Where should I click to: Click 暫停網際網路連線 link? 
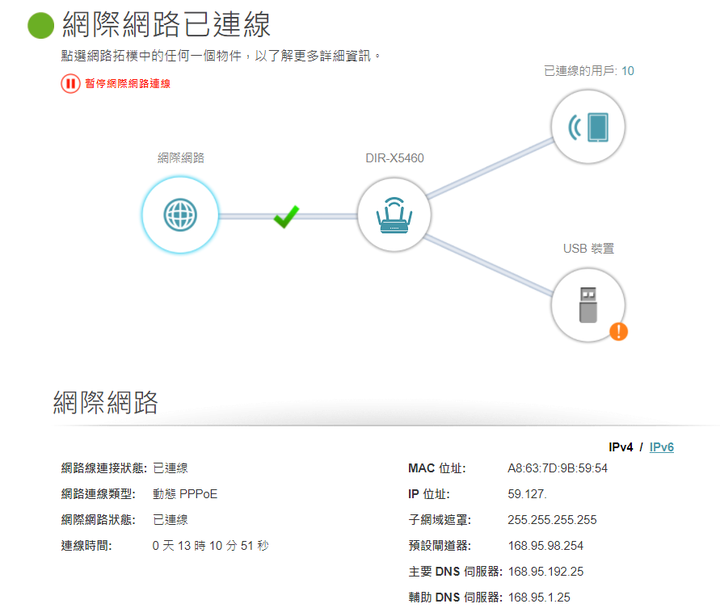click(128, 84)
